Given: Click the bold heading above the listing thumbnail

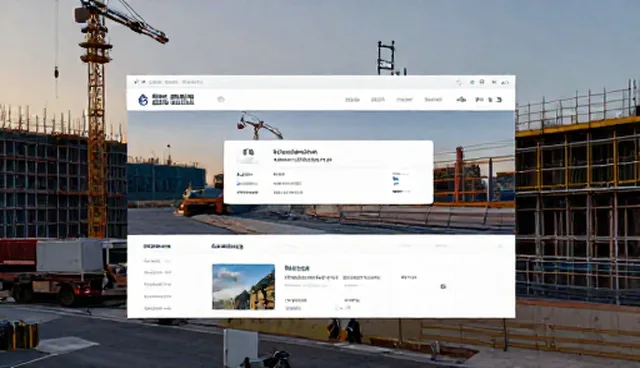Looking at the screenshot, I should click(x=227, y=246).
